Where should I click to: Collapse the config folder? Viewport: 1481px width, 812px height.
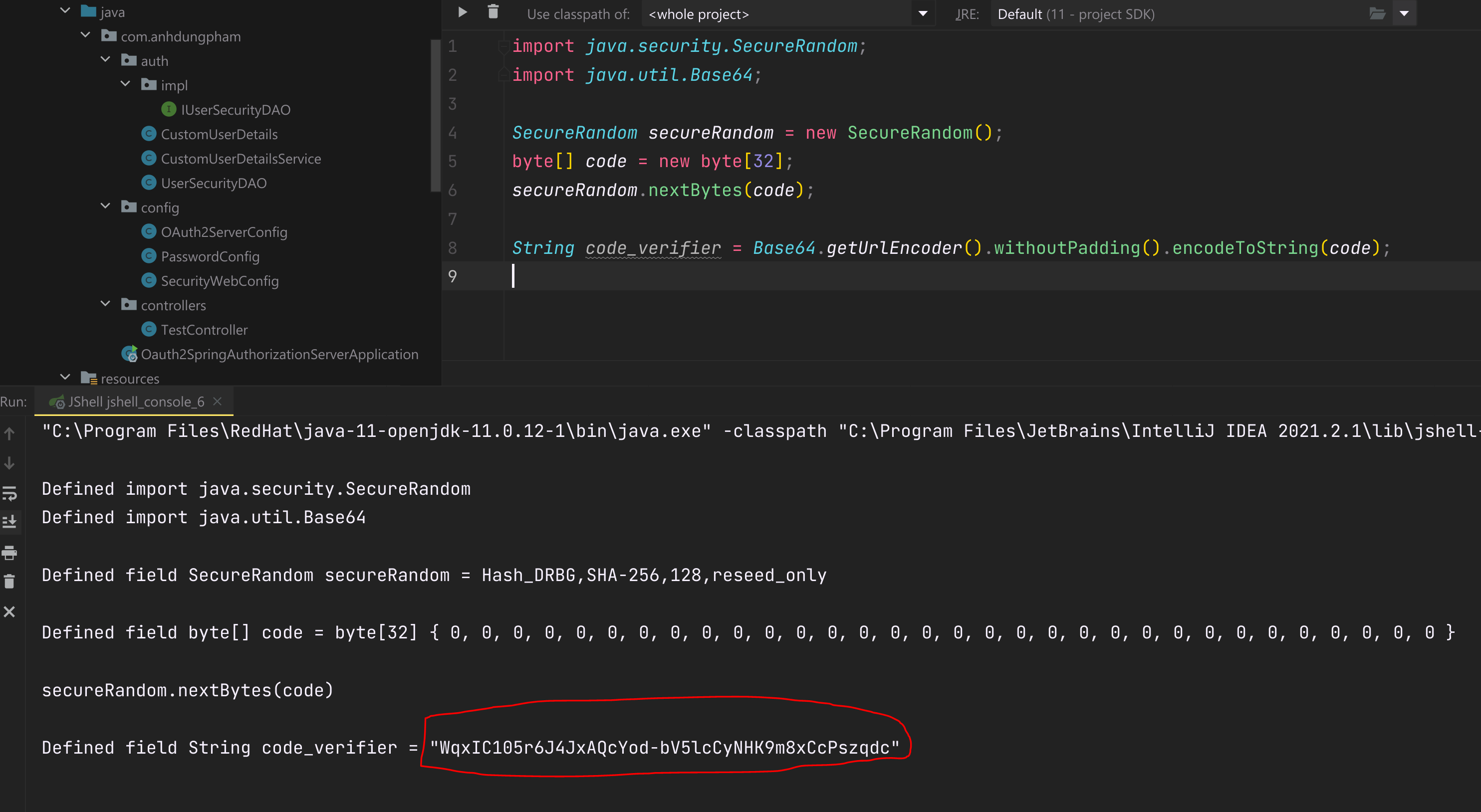105,206
